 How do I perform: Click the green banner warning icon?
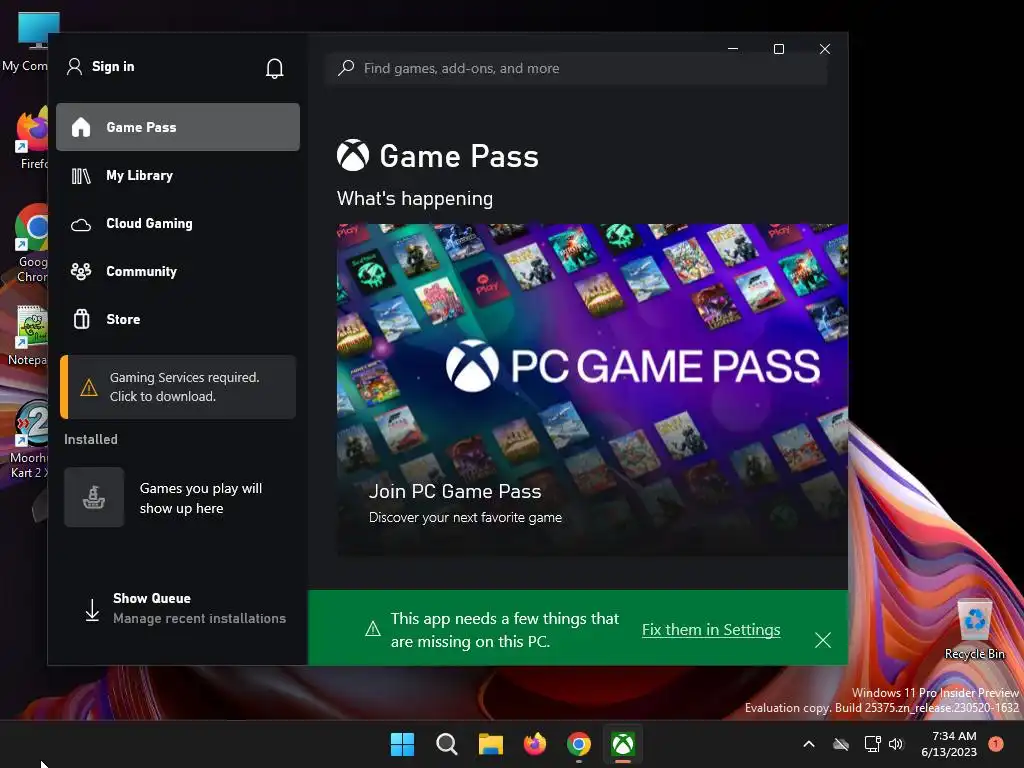point(373,629)
